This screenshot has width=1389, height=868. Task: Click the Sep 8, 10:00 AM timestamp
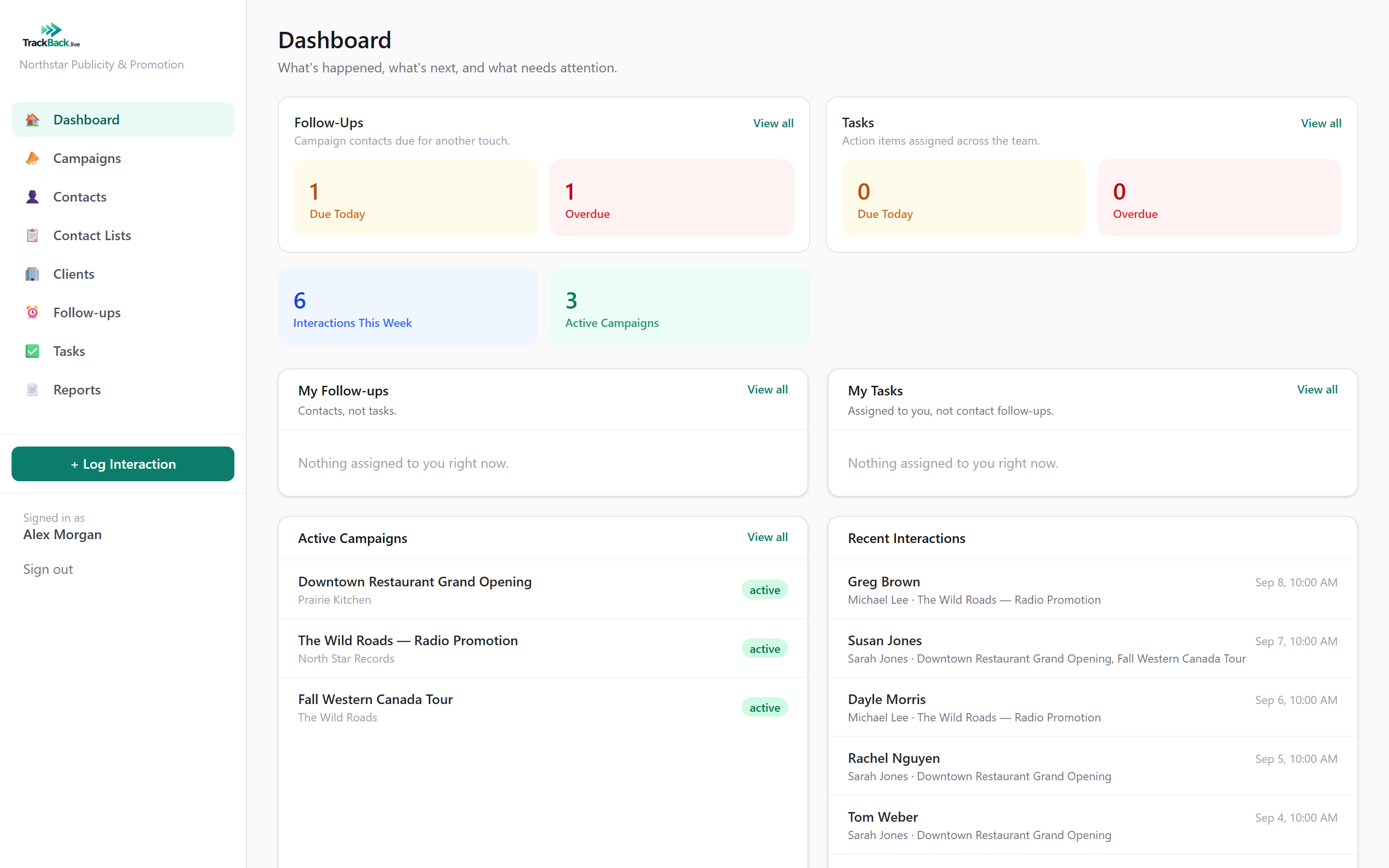[1296, 582]
